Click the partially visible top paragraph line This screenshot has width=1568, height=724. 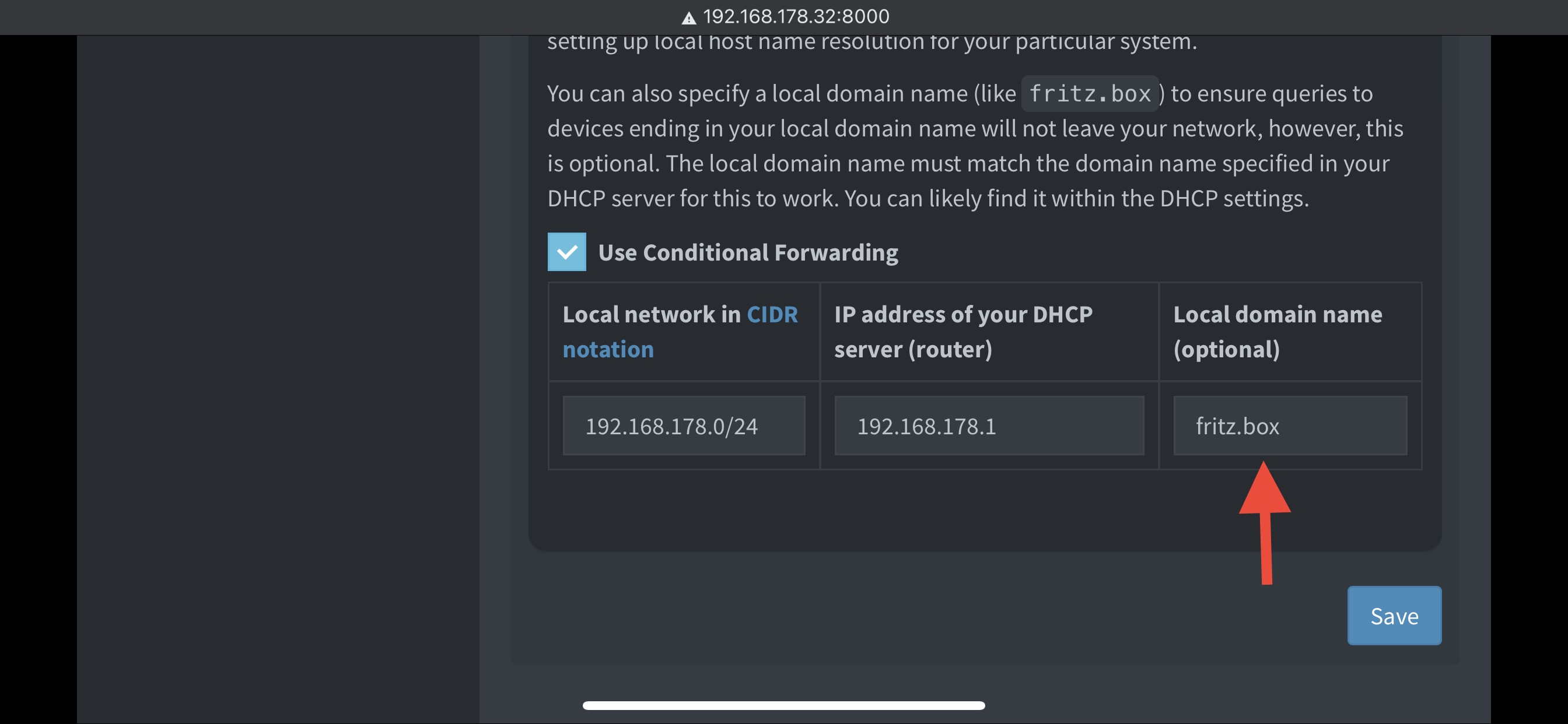(x=871, y=43)
